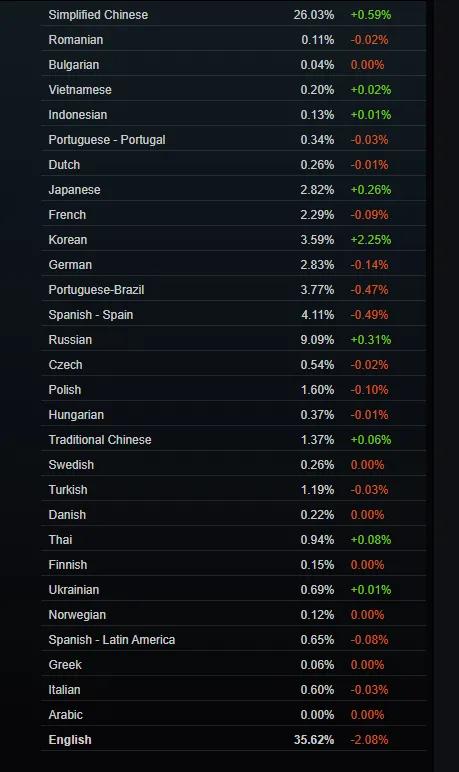
Task: Select the German language row
Action: (233, 264)
